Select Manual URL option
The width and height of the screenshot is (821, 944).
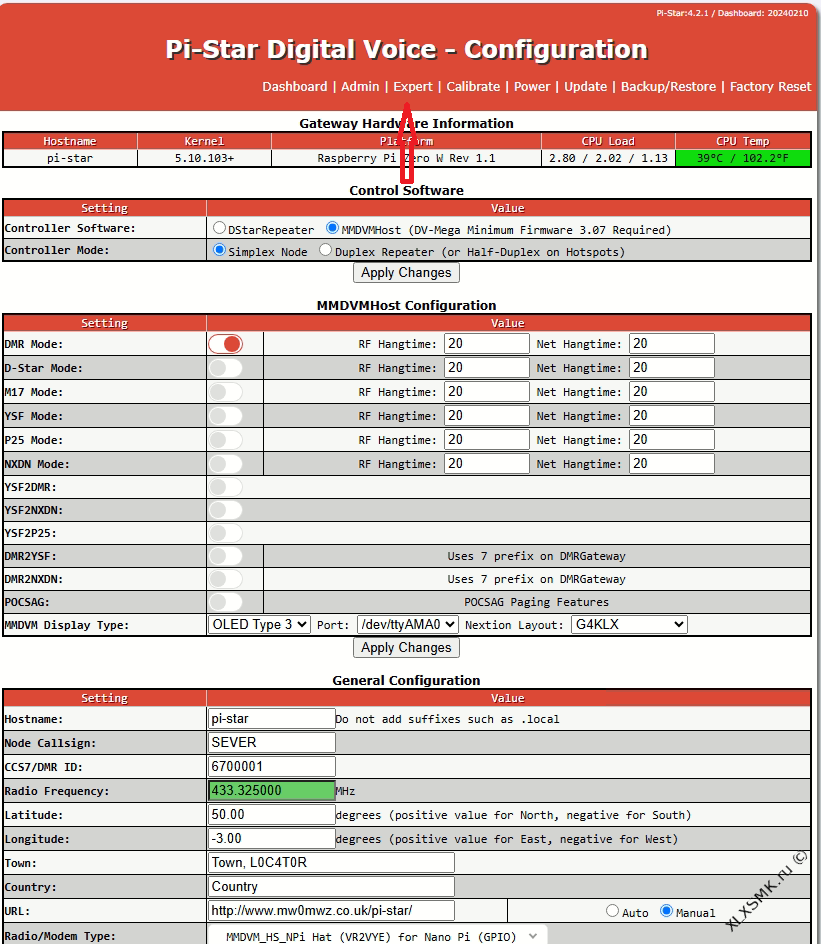(666, 911)
